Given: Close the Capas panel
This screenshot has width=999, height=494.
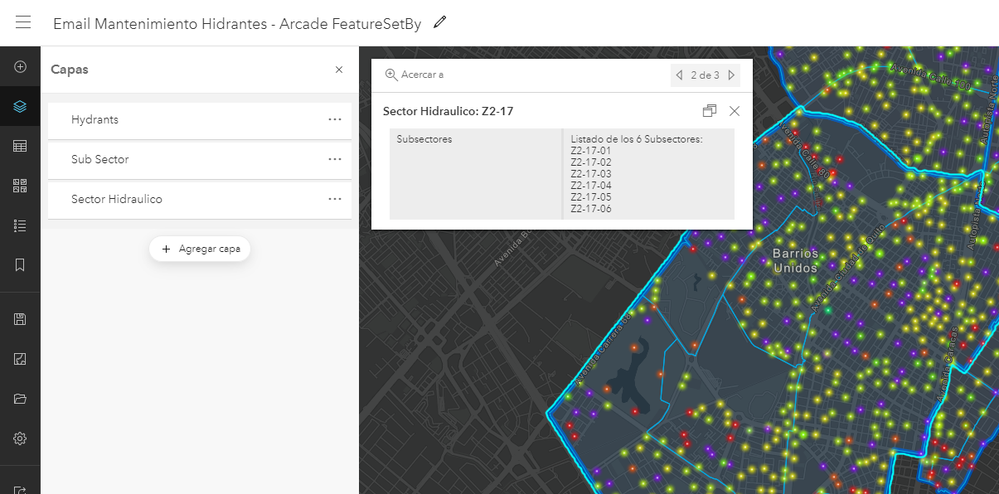Looking at the screenshot, I should [x=339, y=69].
